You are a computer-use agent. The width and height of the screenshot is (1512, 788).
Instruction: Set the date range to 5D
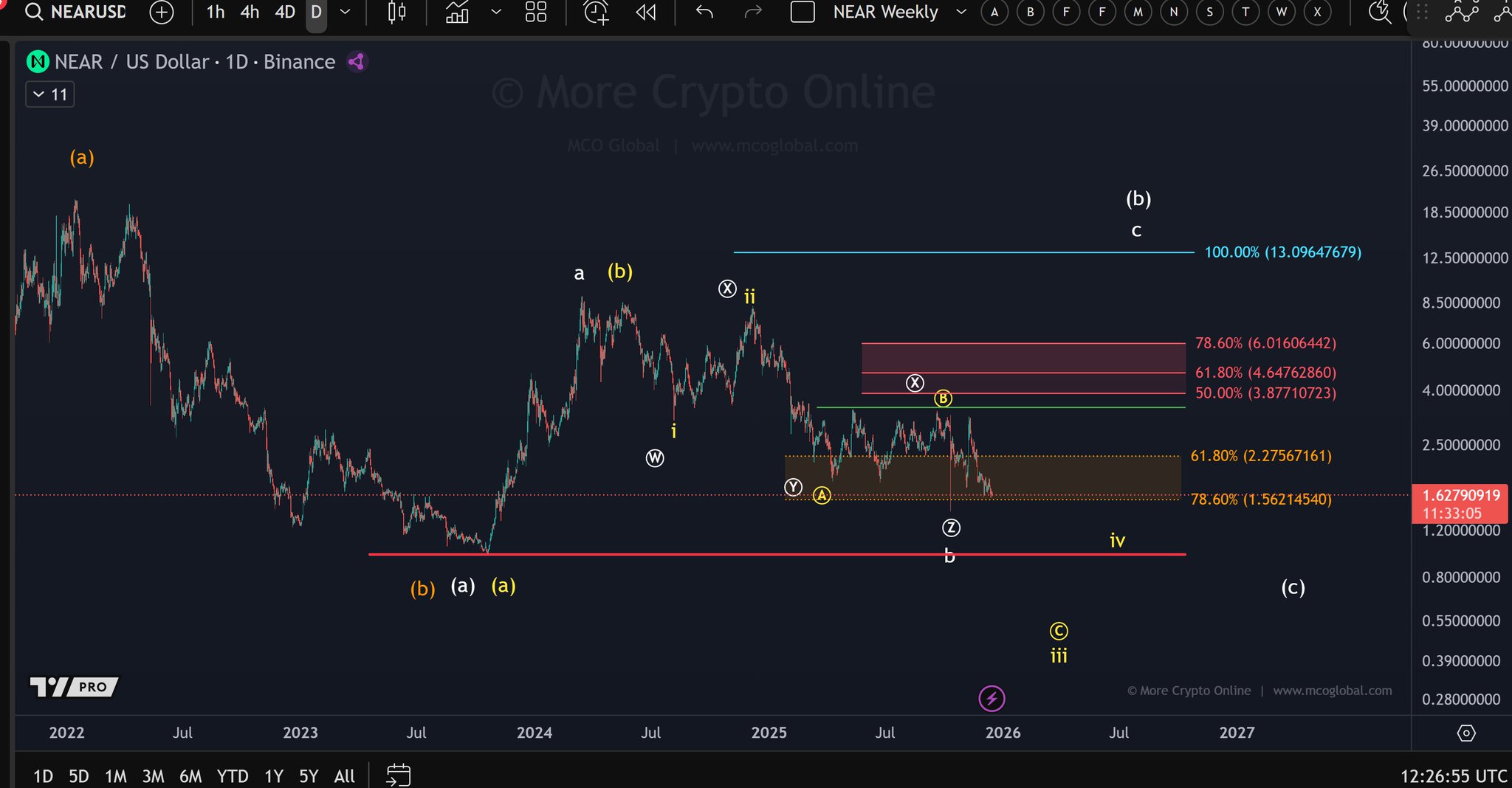tap(79, 776)
